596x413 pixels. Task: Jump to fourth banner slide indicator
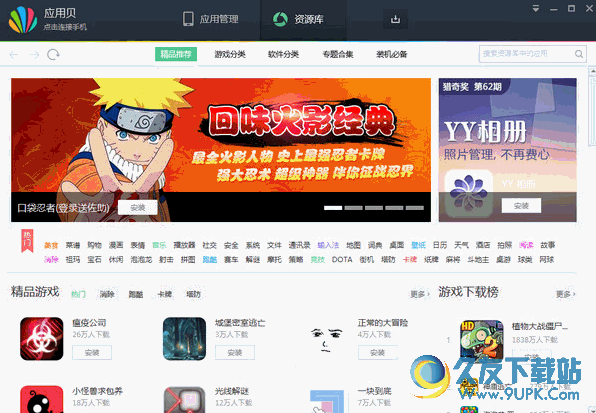[x=394, y=208]
